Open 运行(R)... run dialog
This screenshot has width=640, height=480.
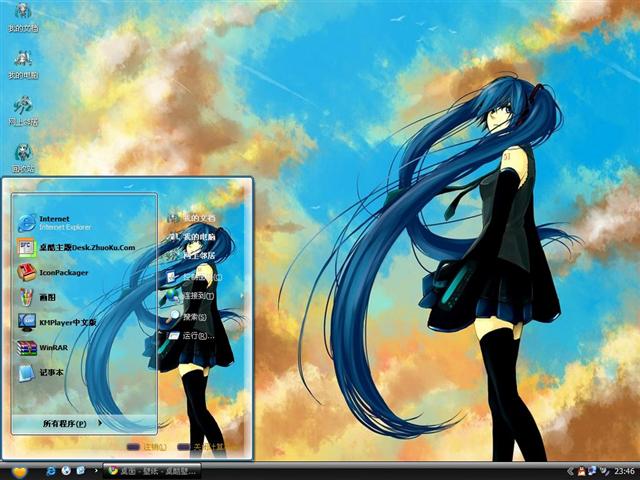(x=192, y=336)
